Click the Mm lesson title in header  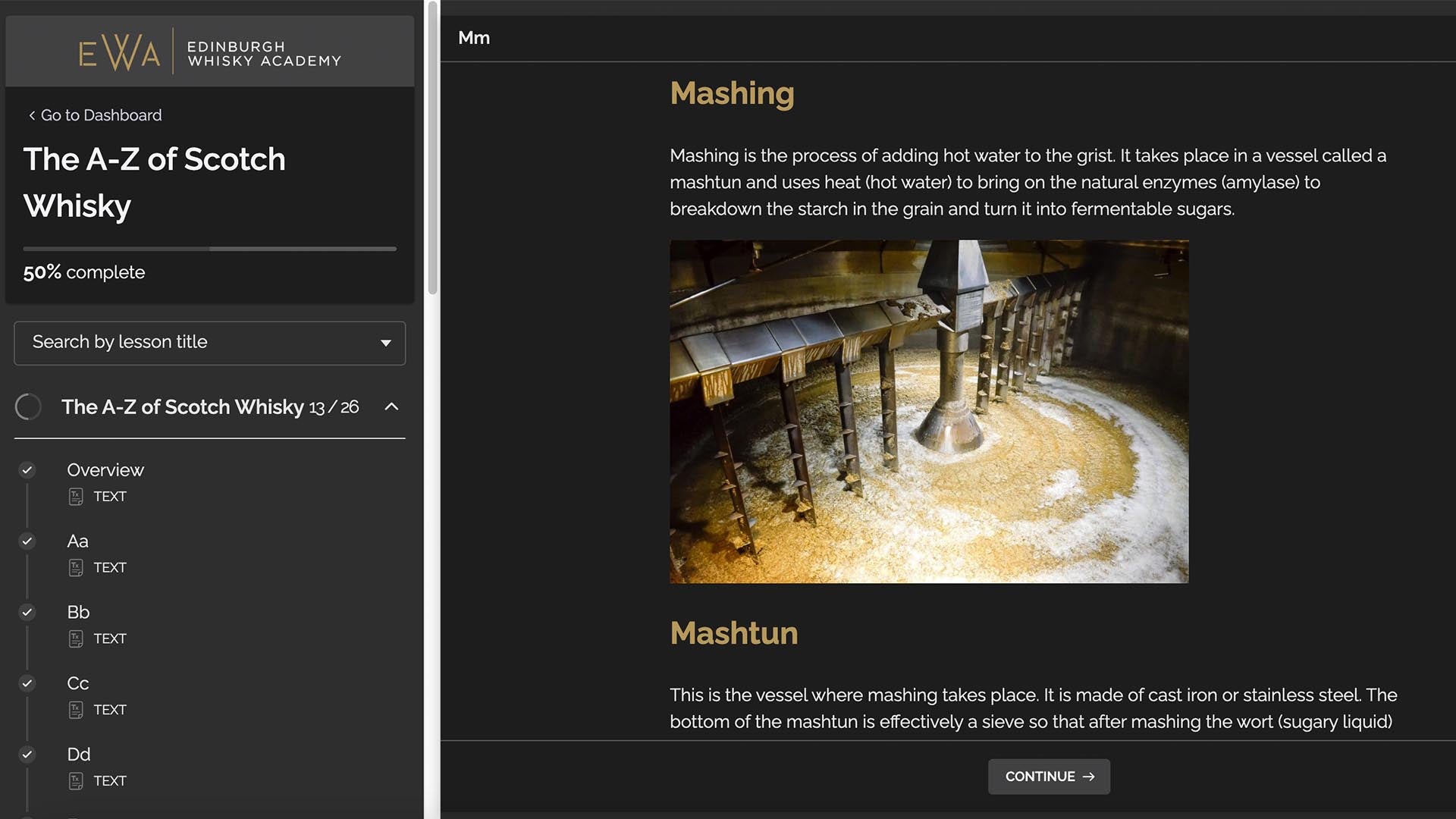coord(474,38)
